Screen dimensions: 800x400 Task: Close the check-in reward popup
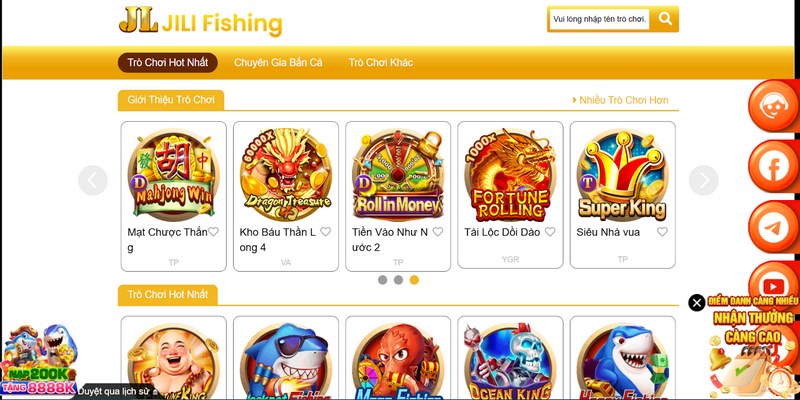[x=696, y=303]
